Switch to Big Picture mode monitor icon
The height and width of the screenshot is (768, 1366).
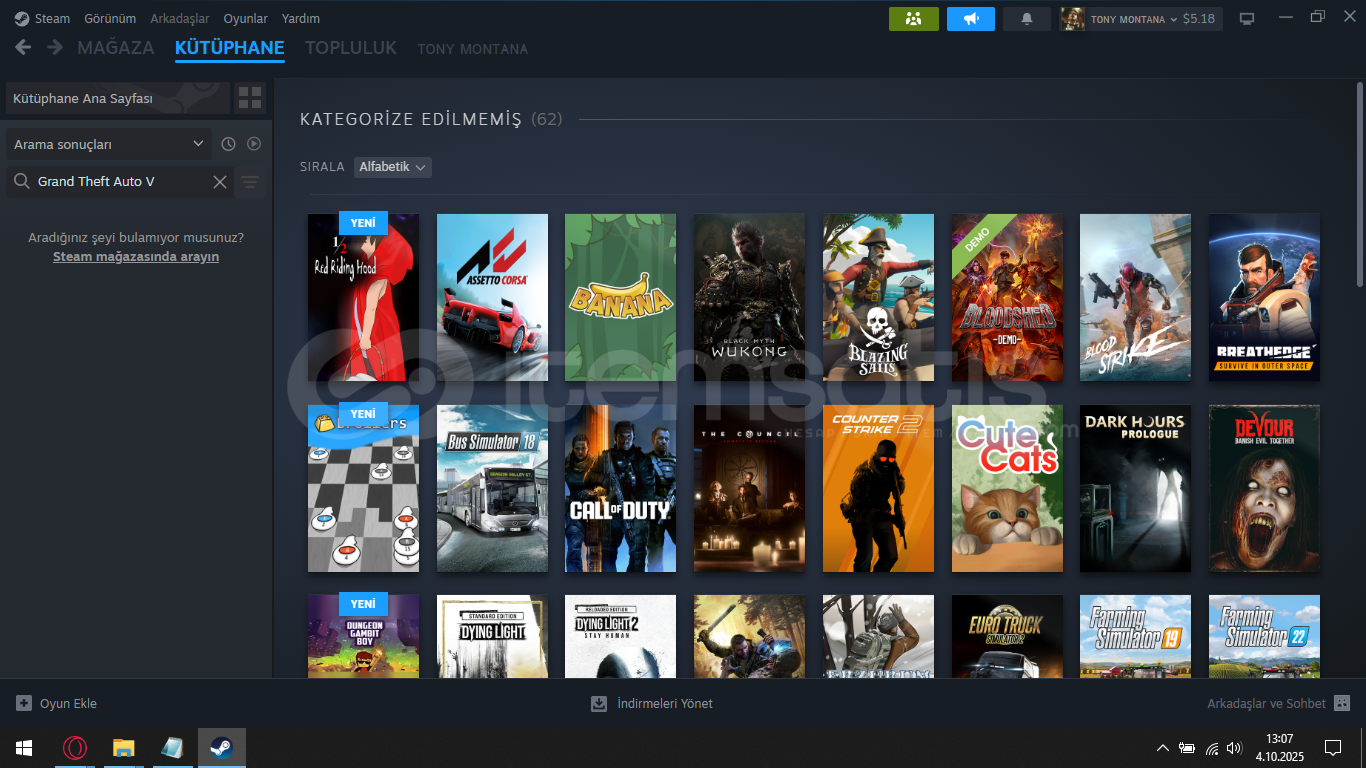pos(1247,19)
